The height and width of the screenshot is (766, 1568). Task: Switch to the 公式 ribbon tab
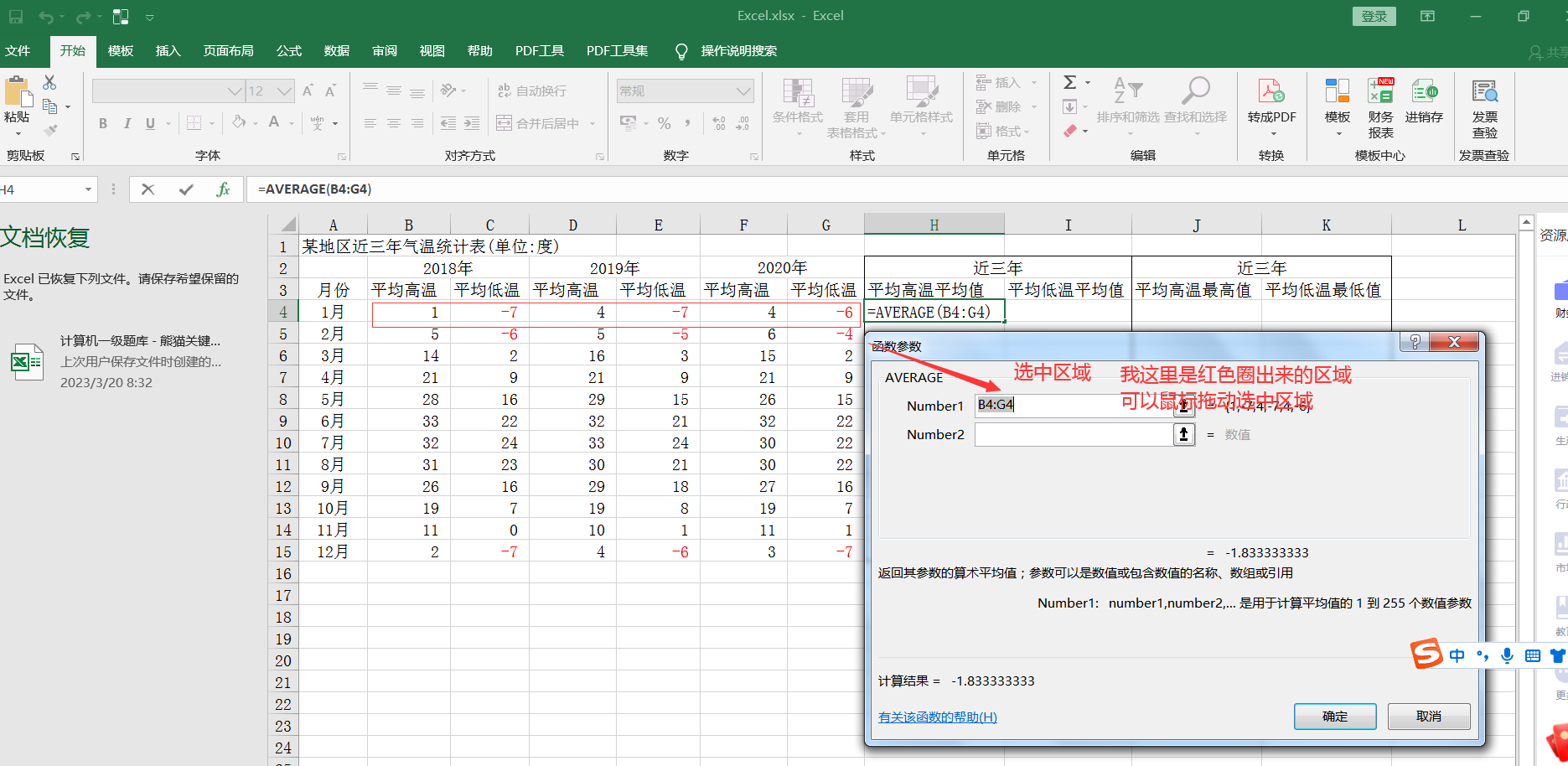click(288, 51)
